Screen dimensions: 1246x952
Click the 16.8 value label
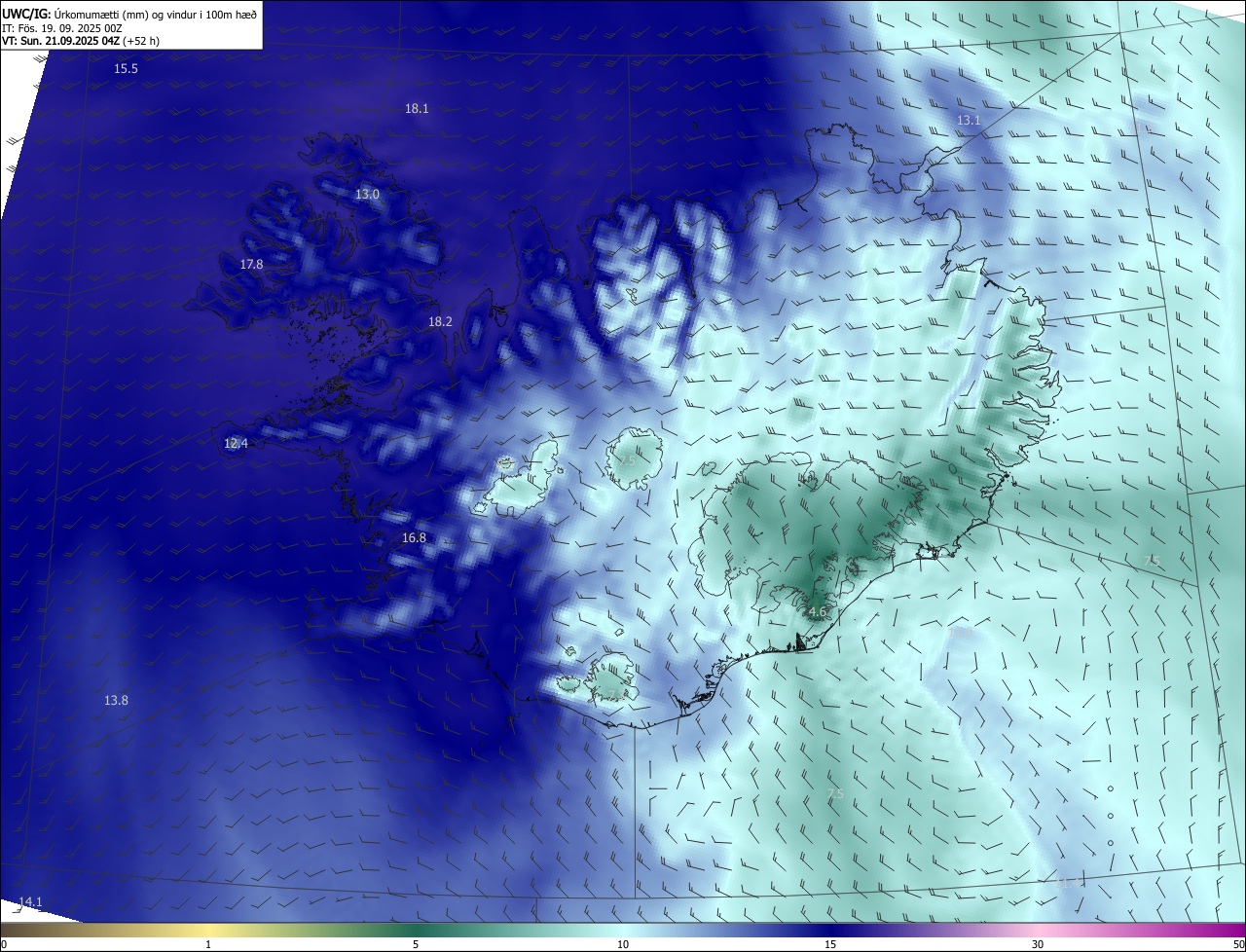[x=414, y=537]
